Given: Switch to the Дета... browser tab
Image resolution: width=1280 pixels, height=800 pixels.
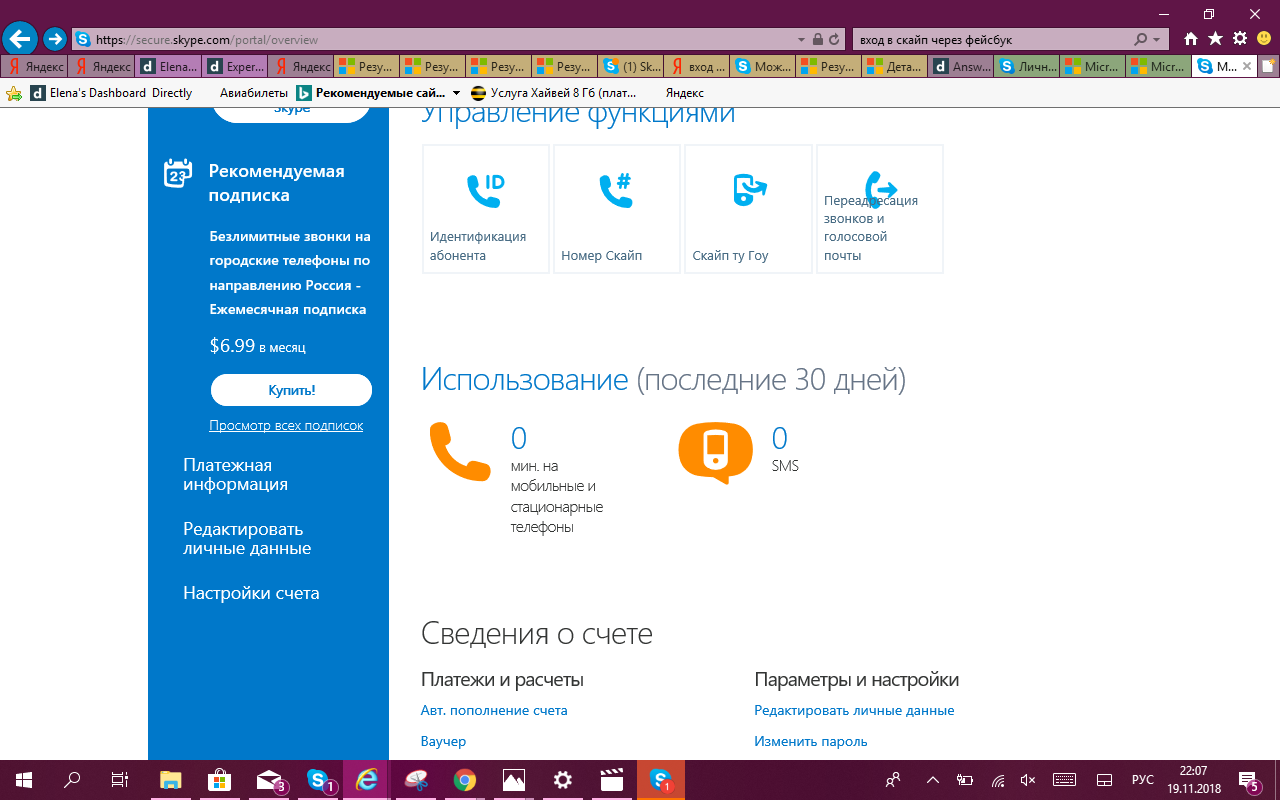Looking at the screenshot, I should click(x=895, y=67).
